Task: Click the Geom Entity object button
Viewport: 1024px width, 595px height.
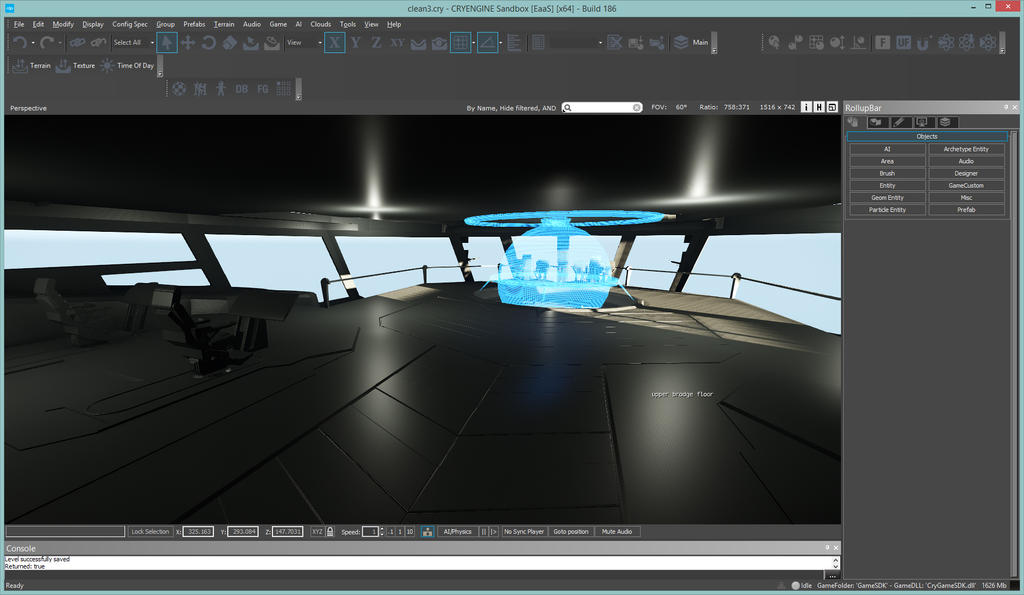Action: click(887, 197)
